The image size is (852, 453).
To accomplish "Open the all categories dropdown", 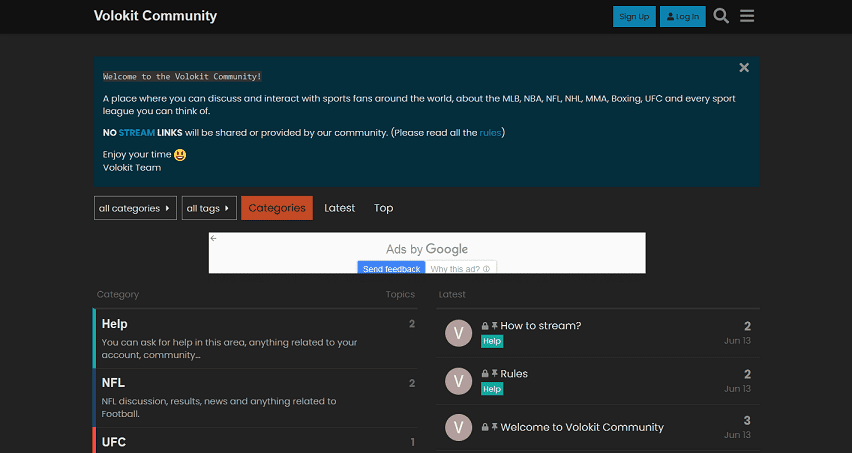I will [x=135, y=208].
